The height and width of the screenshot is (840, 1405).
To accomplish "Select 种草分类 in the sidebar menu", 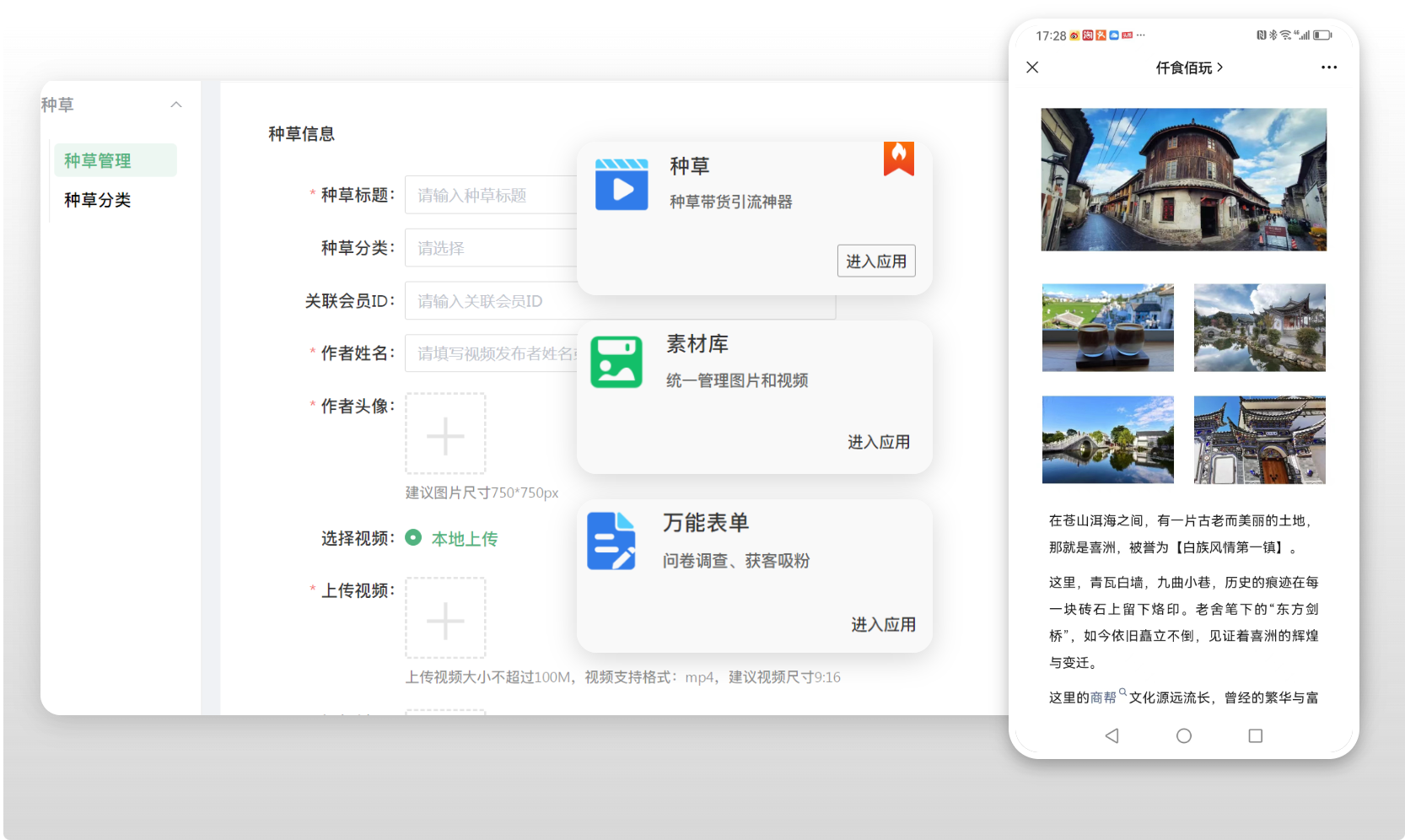I will (98, 200).
